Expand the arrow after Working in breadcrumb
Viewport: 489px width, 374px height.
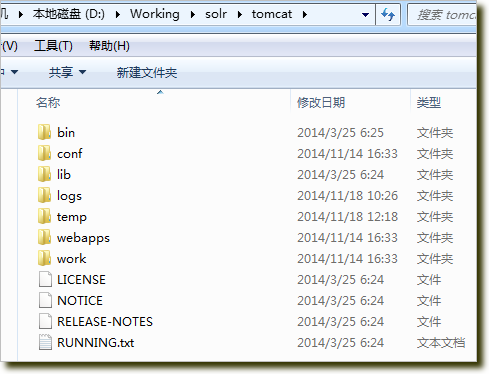(192, 15)
